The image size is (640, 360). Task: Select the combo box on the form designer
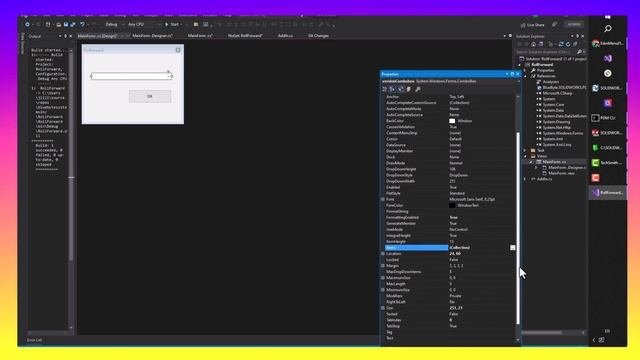(x=131, y=76)
